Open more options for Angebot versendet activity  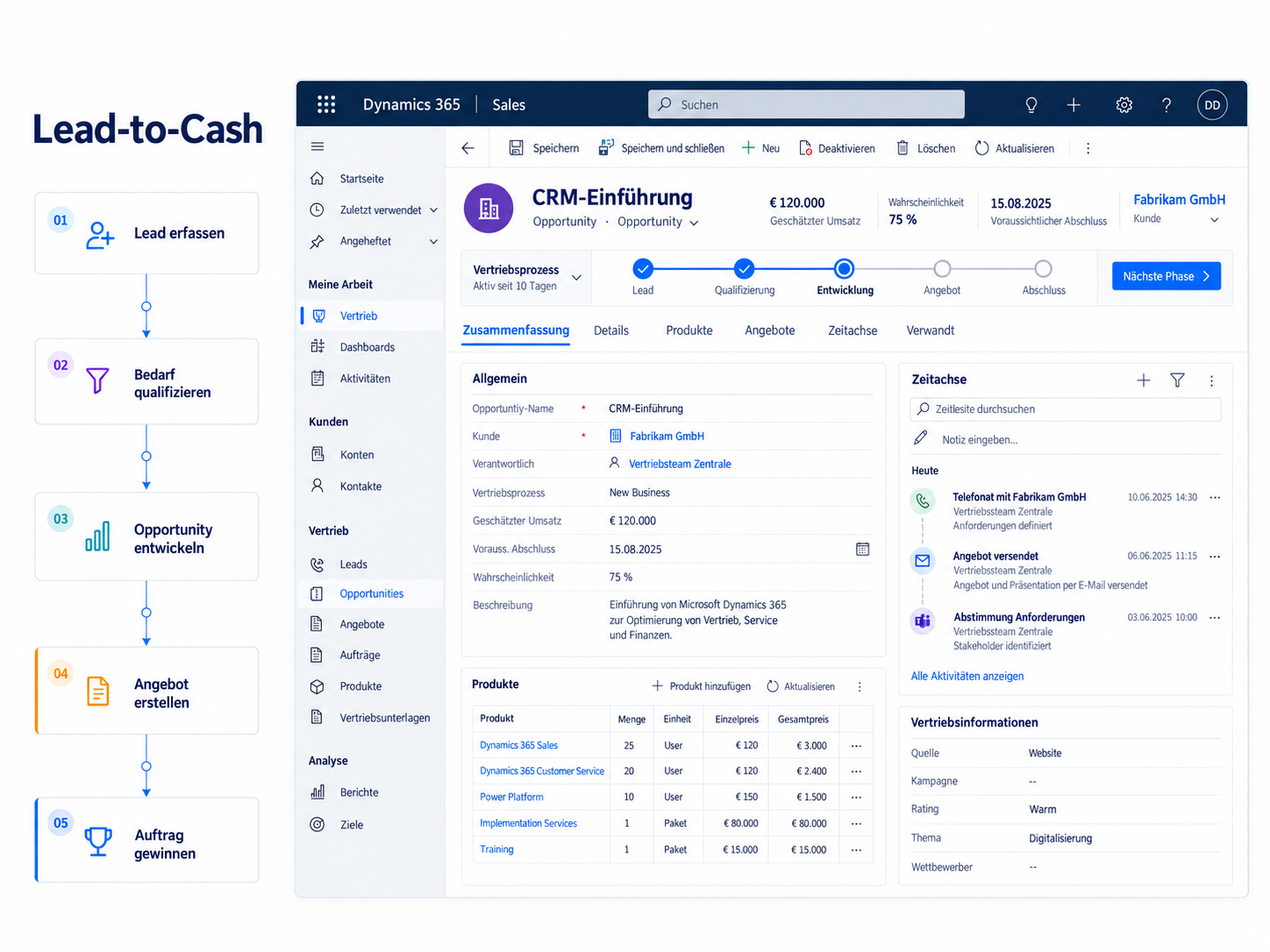coord(1215,556)
